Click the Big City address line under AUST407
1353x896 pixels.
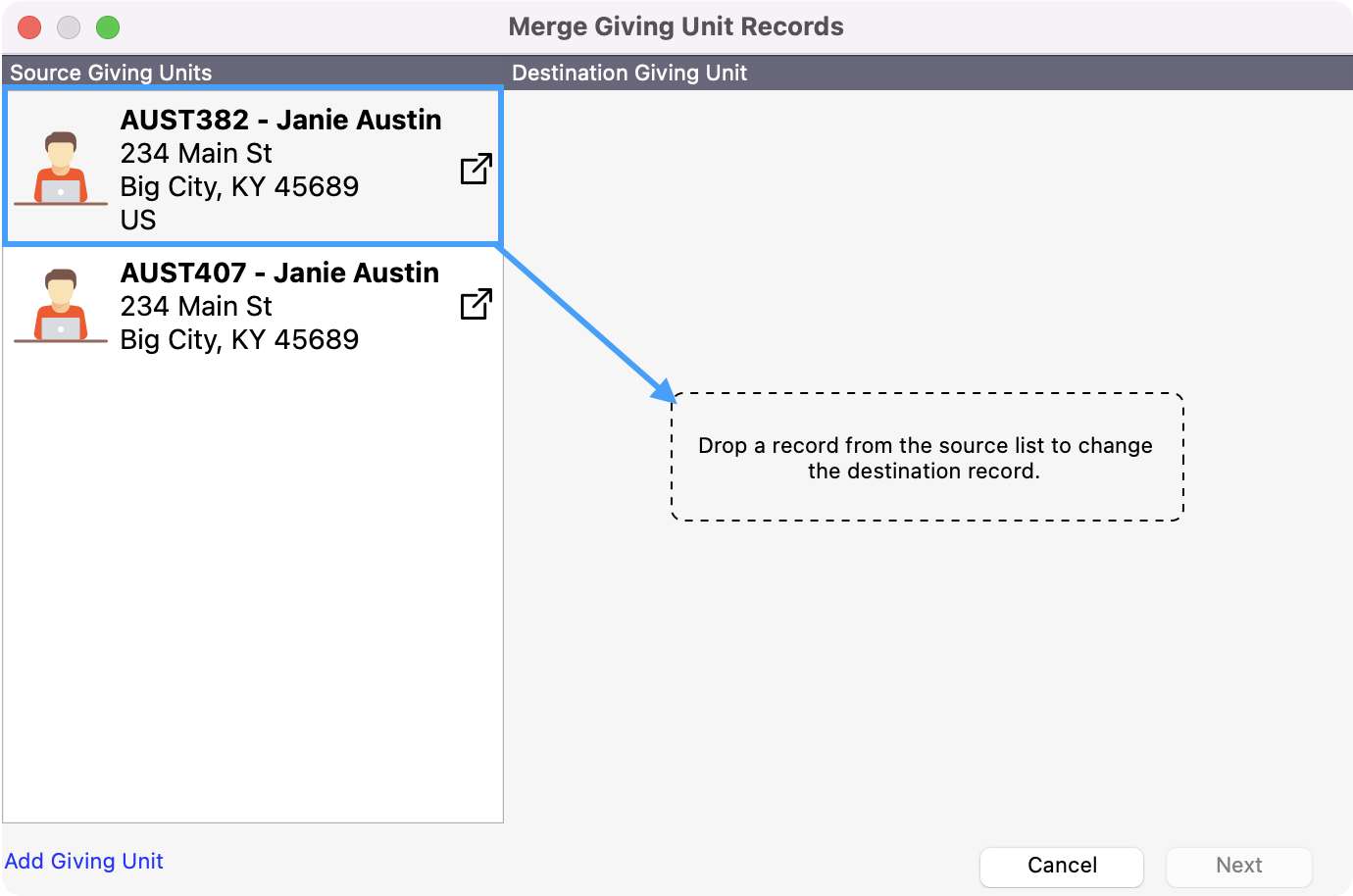coord(239,339)
